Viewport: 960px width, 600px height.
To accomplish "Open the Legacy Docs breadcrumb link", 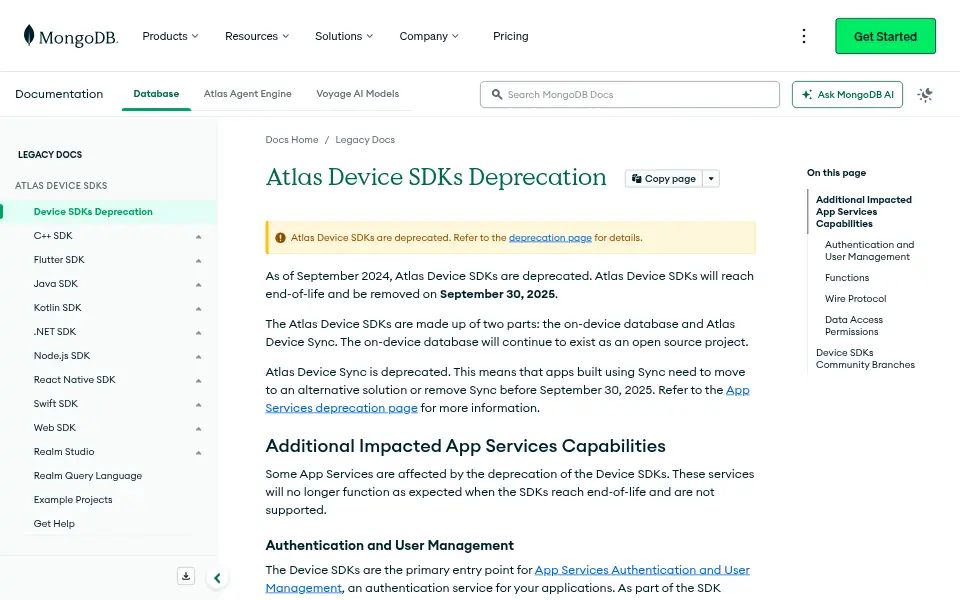I will coord(365,140).
